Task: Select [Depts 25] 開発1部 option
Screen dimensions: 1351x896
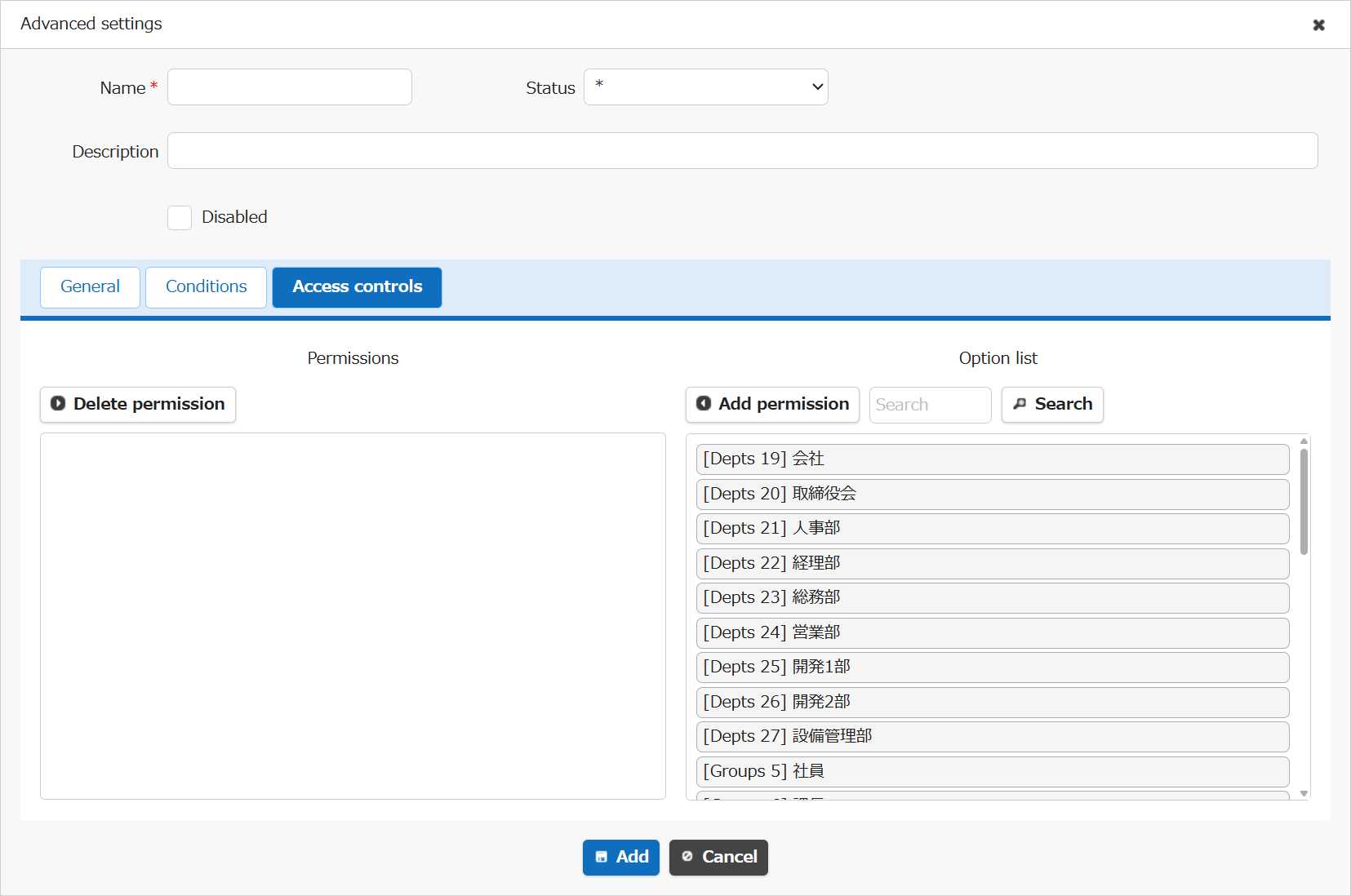Action: 993,668
